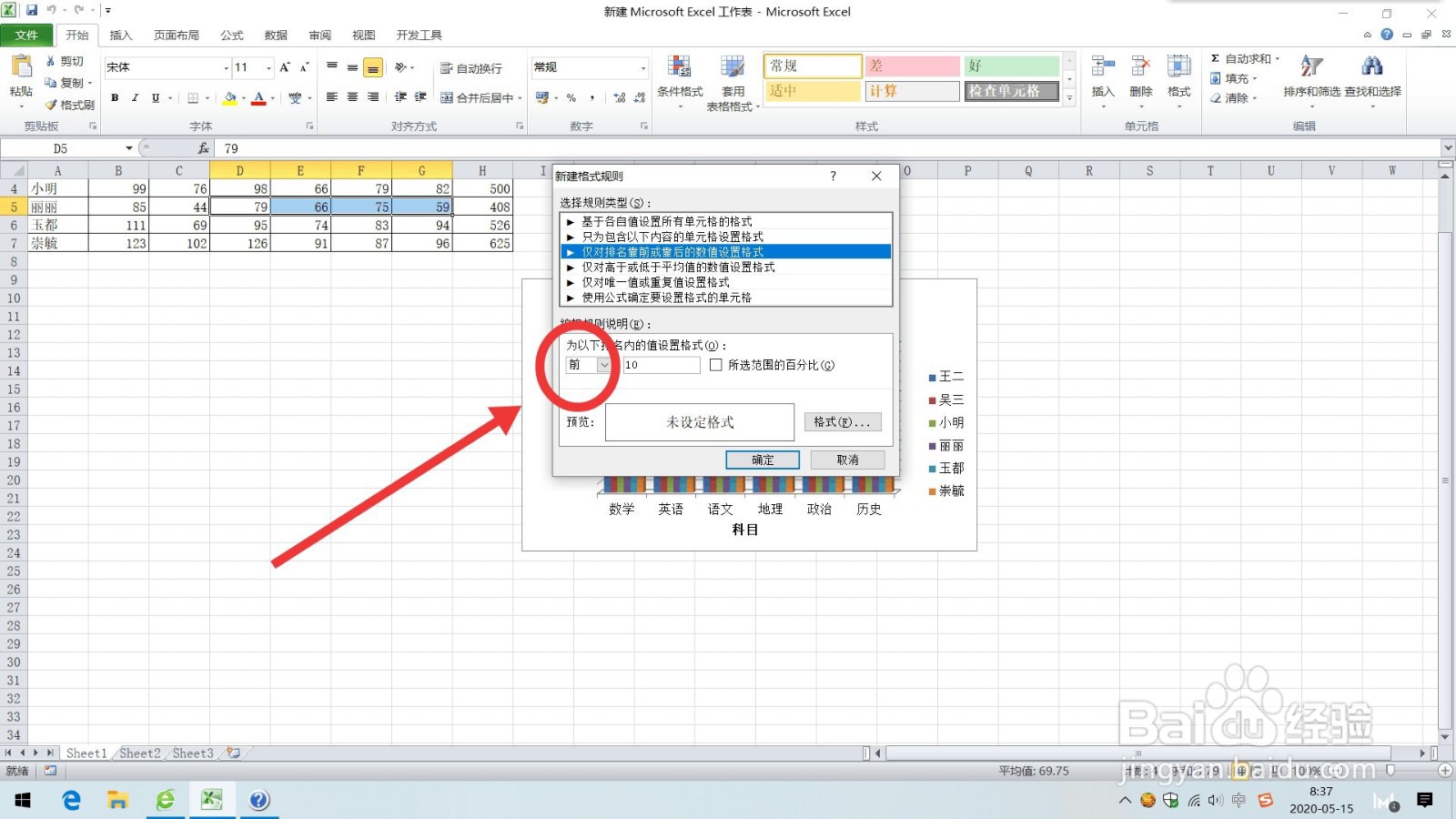This screenshot has height=819, width=1456.
Task: Click the decrease indent icon
Action: pos(400,97)
